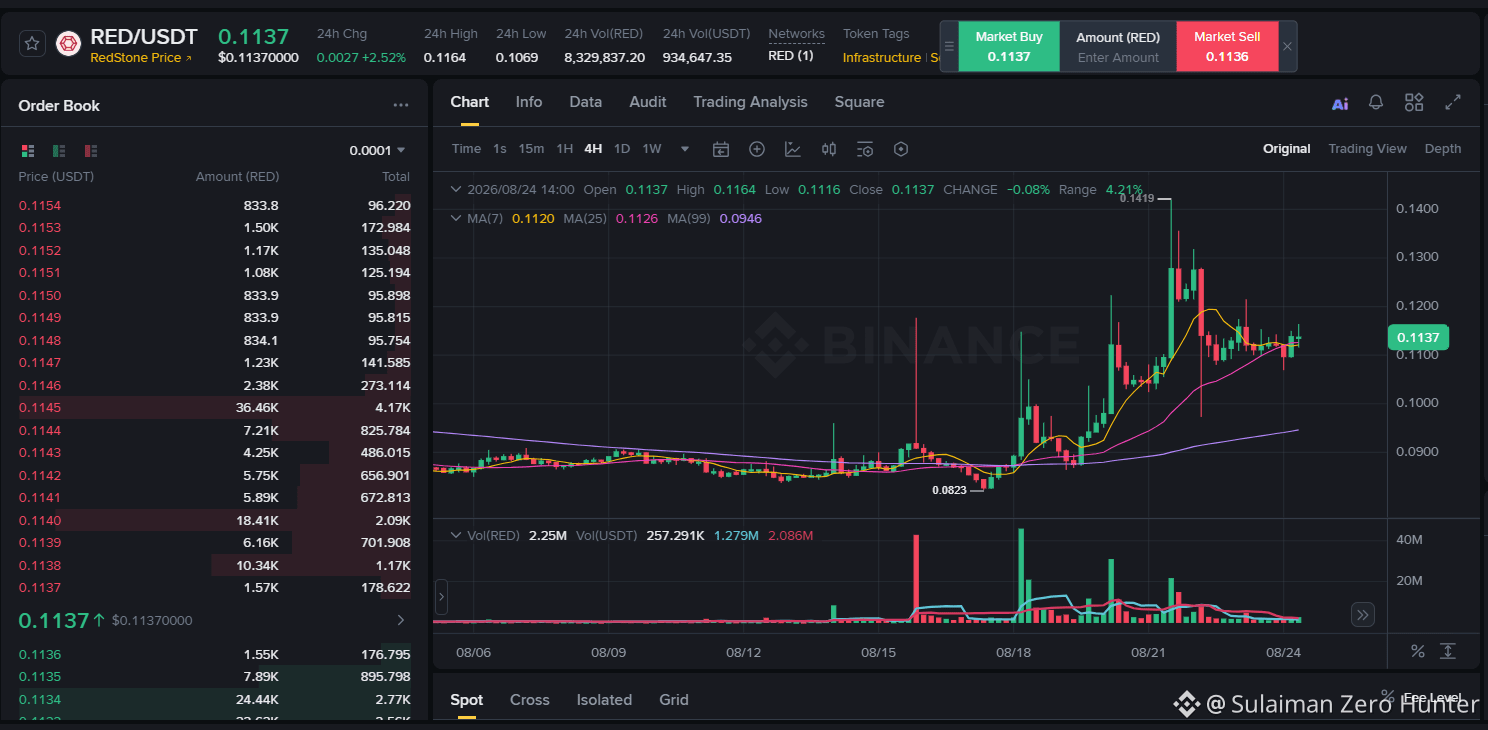1488x730 pixels.
Task: Show both buy and sell orders view
Action: 28,151
